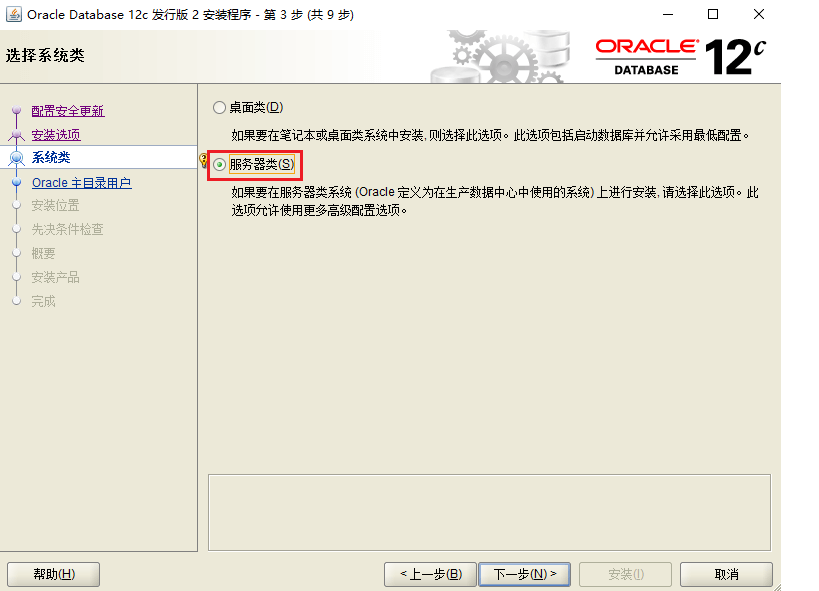Click the 概要 step label

43,253
